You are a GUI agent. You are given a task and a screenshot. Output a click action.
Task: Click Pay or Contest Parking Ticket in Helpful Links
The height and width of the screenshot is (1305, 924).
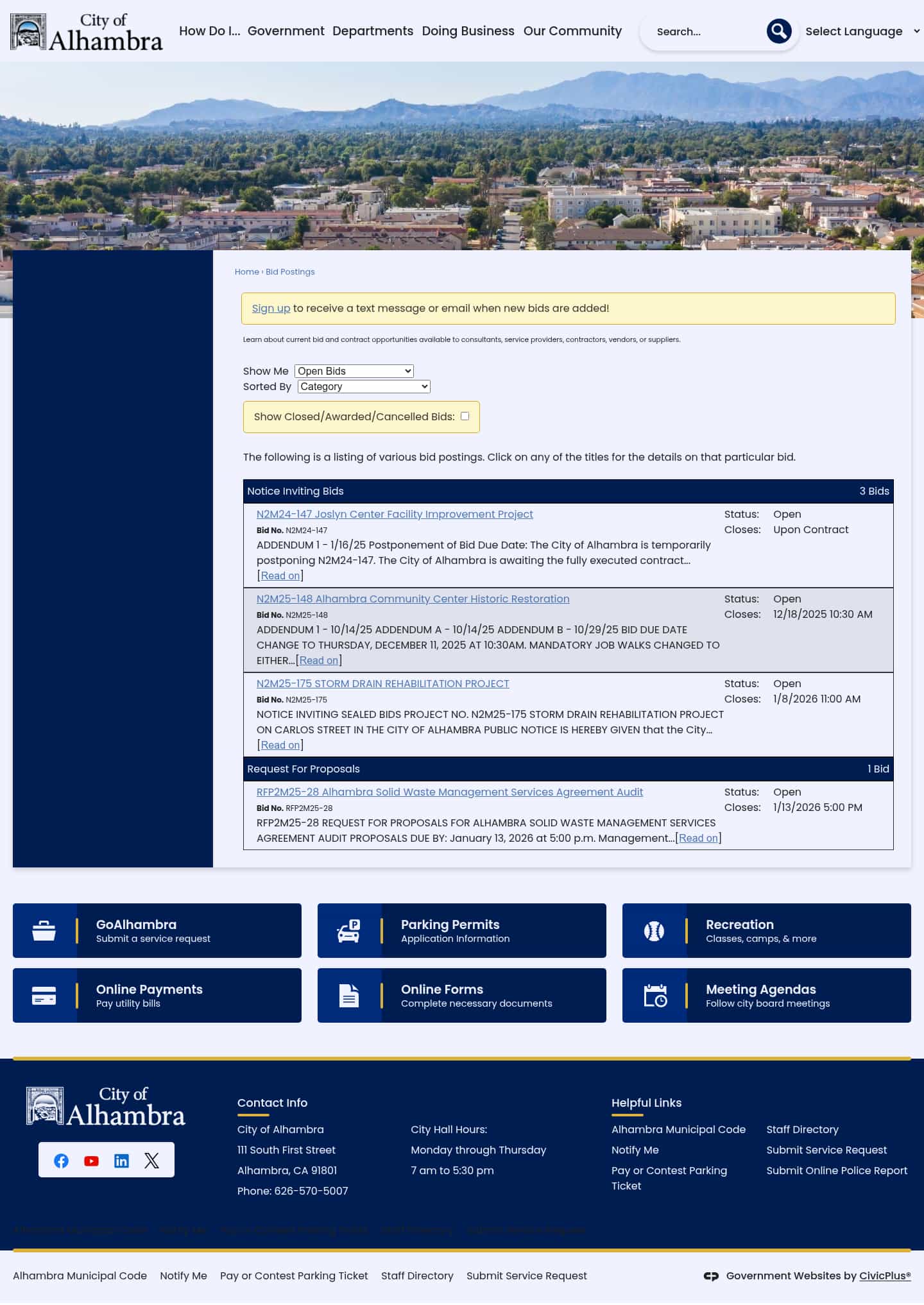coord(669,1178)
